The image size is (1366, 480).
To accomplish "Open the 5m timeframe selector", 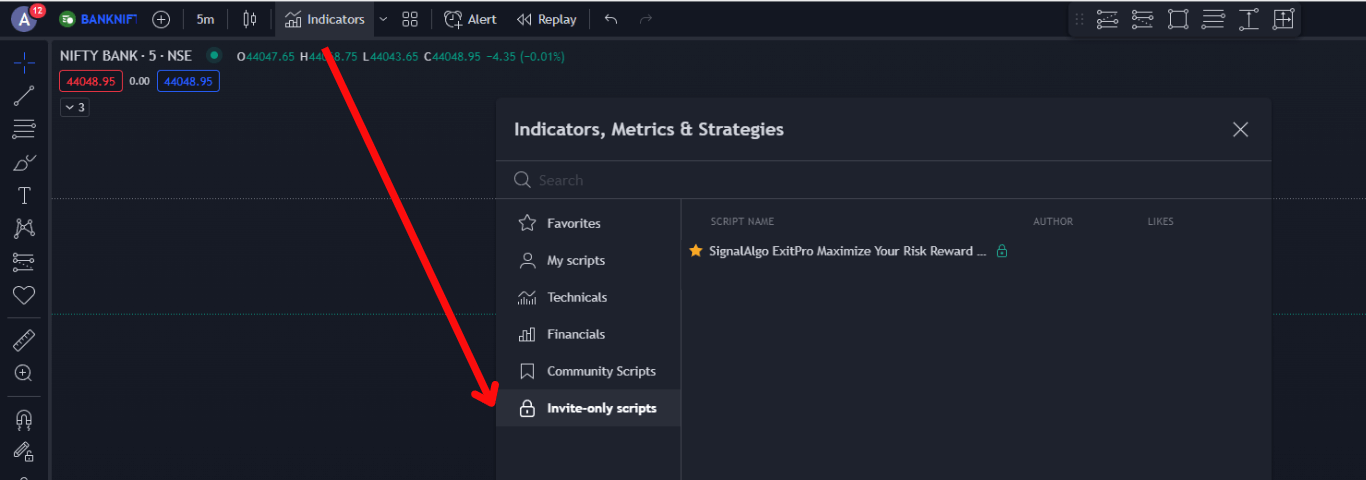I will [x=205, y=19].
